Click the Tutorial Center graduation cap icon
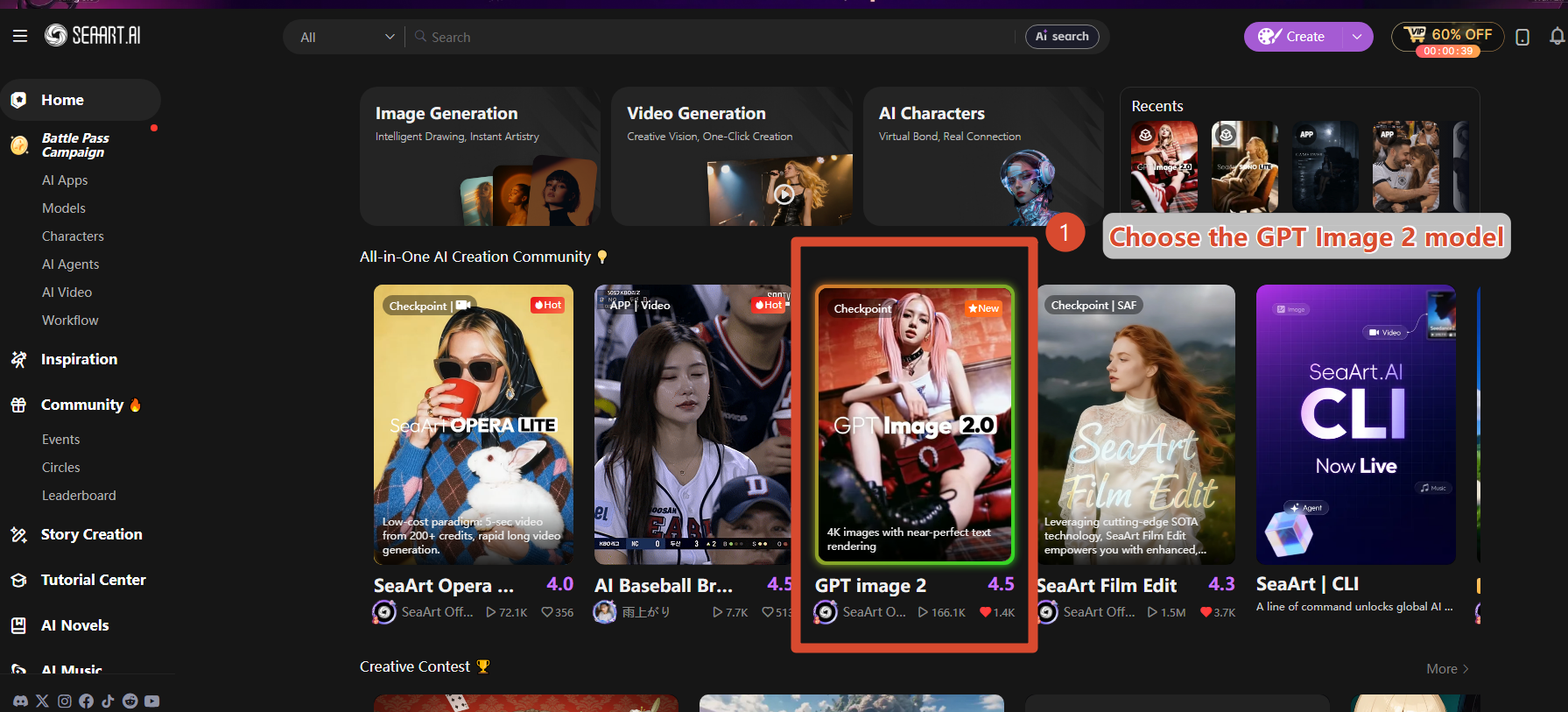The width and height of the screenshot is (1568, 712). 18,580
